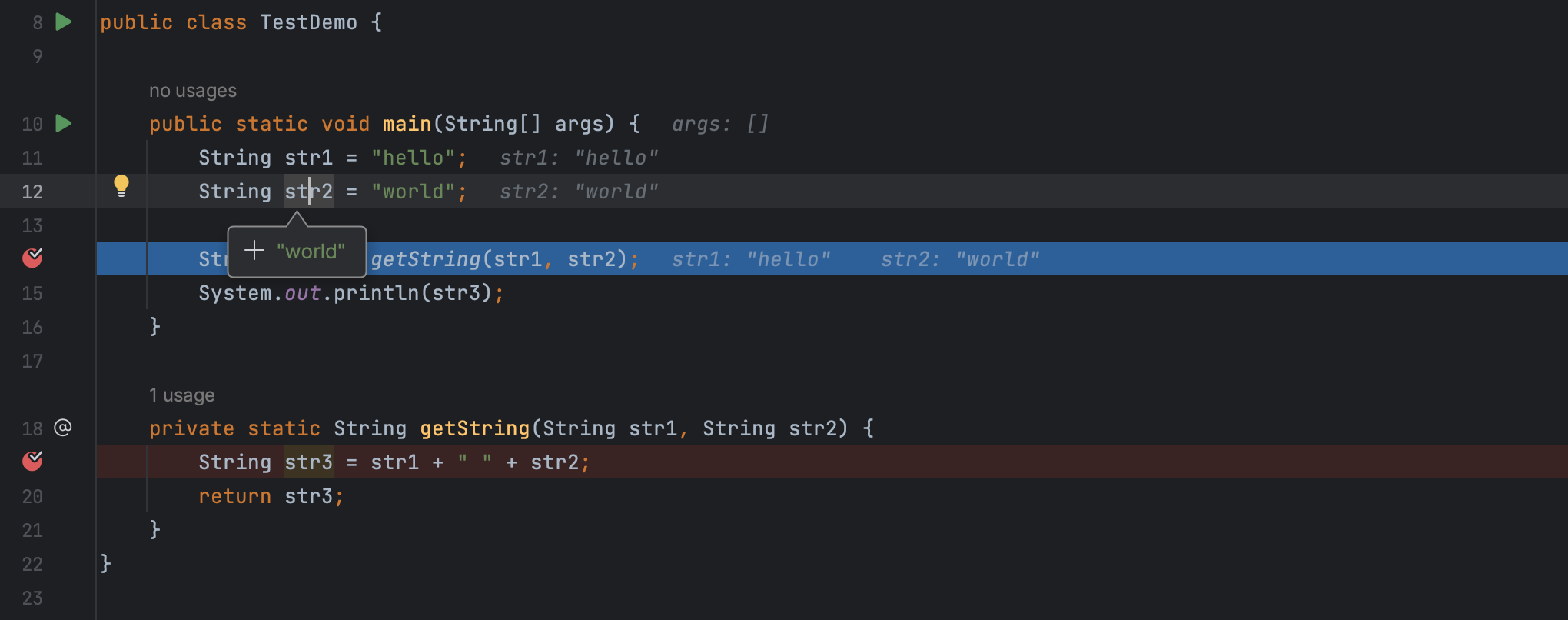
Task: Click the "hello" string literal on line 11
Action: click(x=414, y=158)
